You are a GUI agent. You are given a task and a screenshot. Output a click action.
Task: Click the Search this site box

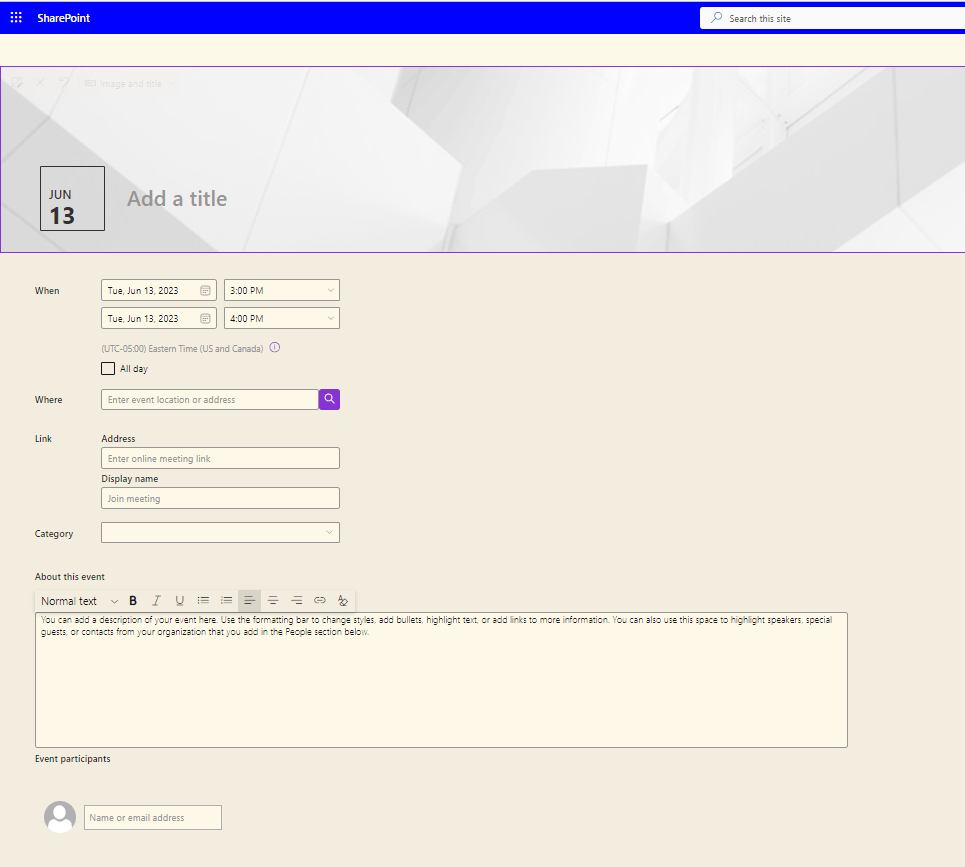click(x=832, y=18)
